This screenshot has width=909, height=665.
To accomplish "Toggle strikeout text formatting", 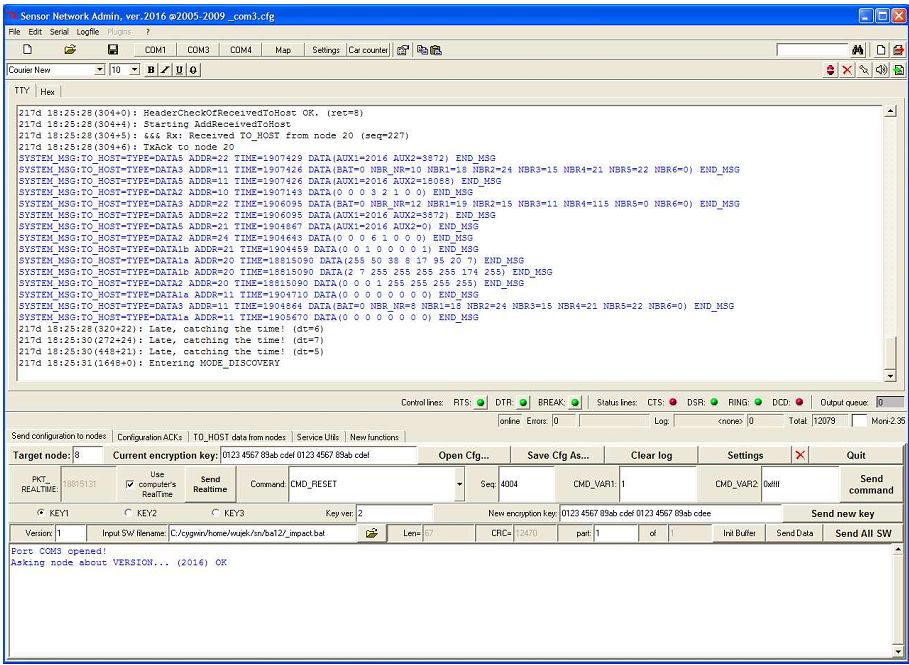I will click(193, 70).
